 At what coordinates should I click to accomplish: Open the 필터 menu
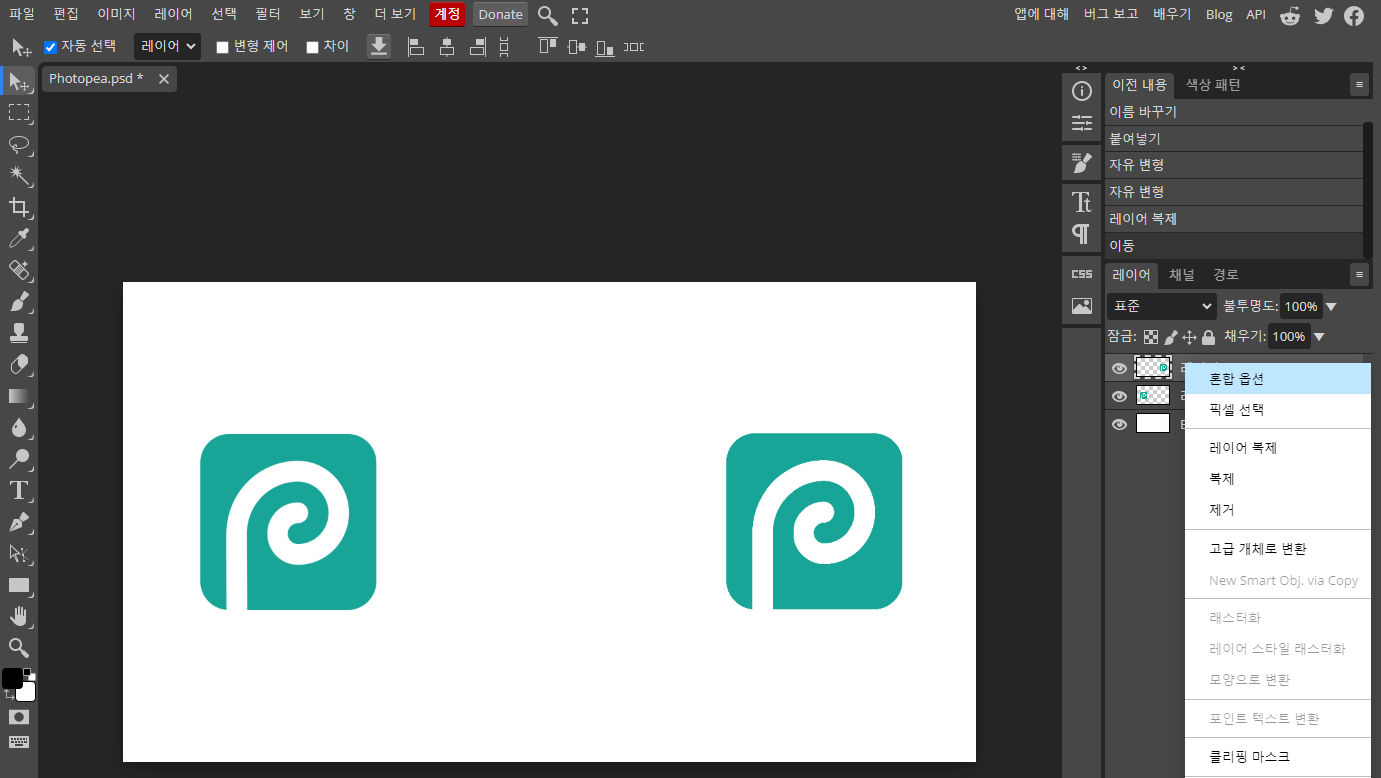(x=268, y=14)
